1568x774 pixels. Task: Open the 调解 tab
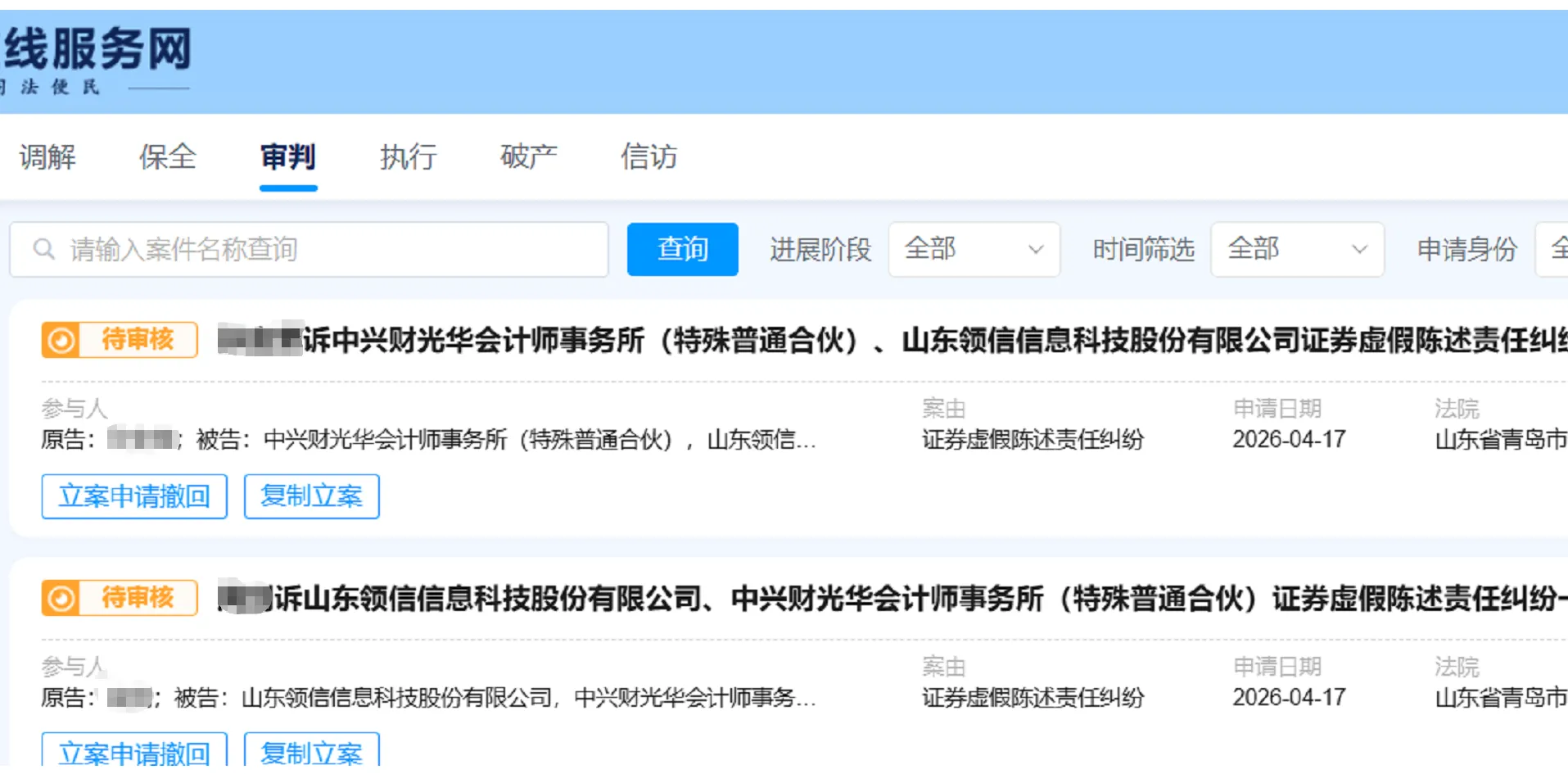pos(47,156)
